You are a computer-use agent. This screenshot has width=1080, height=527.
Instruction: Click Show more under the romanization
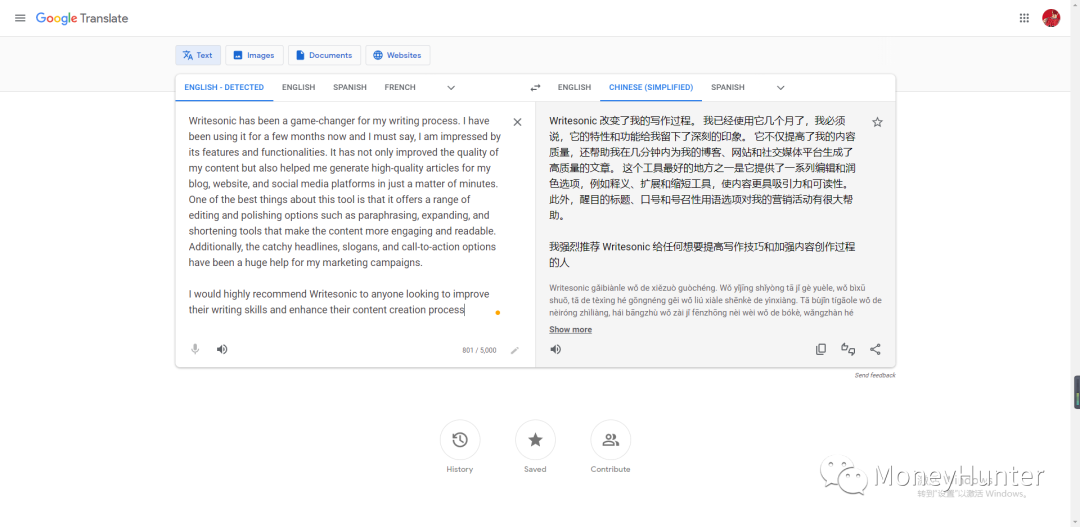click(570, 329)
